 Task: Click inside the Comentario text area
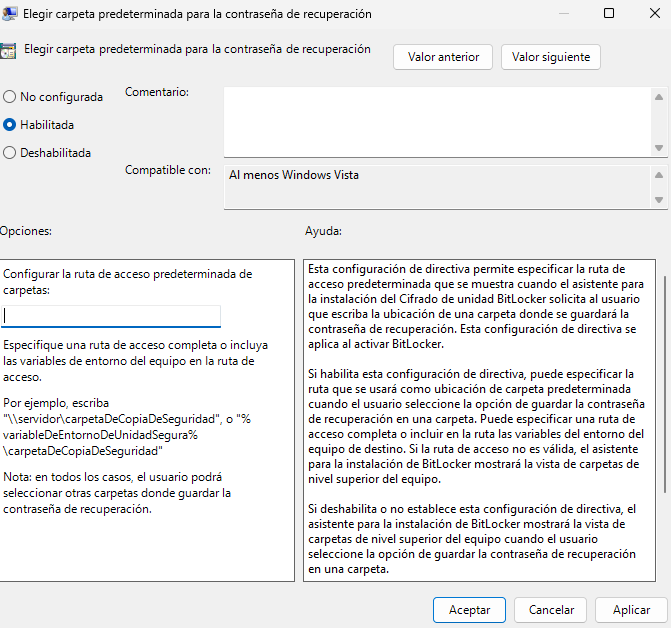pos(435,120)
